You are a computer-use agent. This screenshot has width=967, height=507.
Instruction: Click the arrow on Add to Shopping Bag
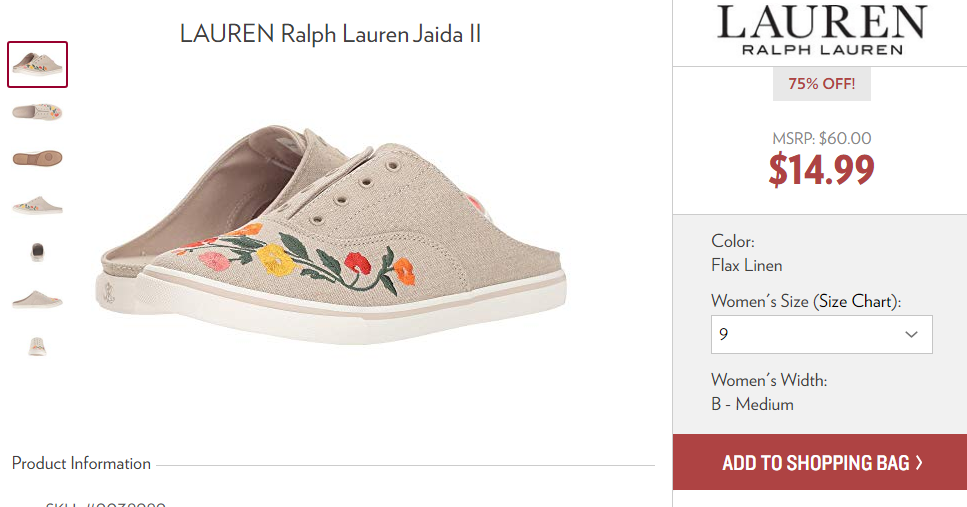click(919, 463)
